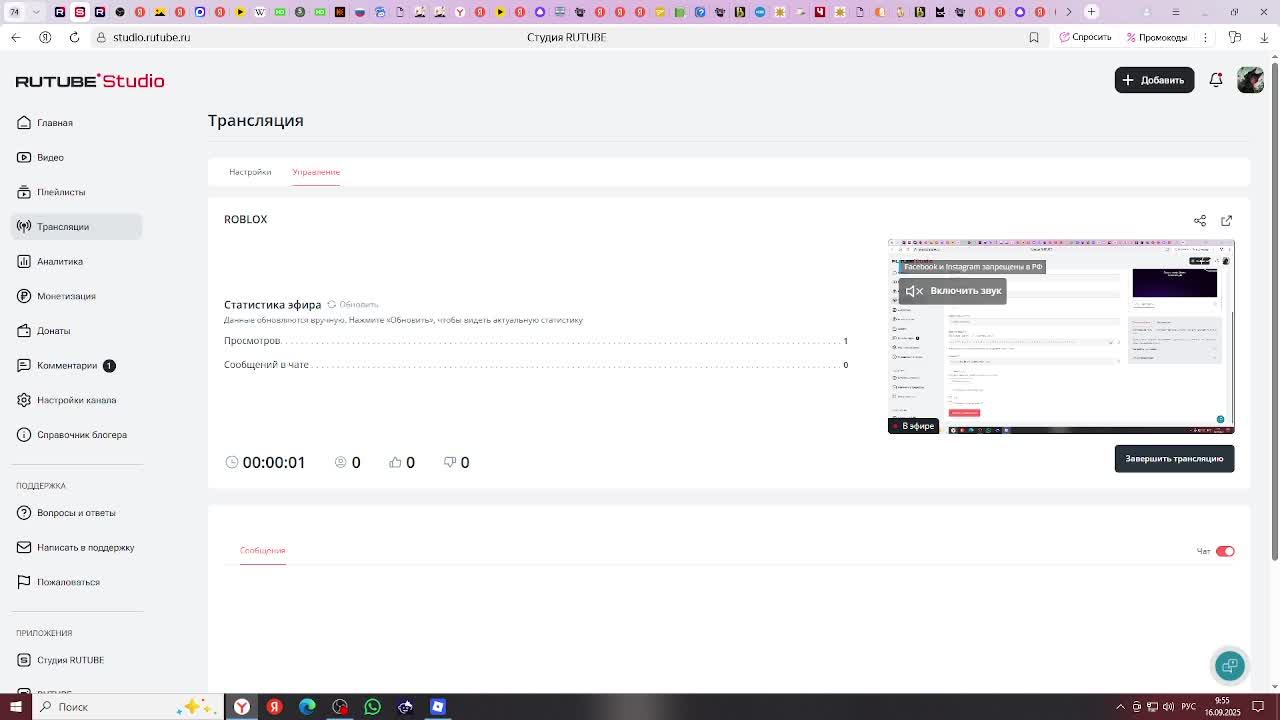Screen dimensions: 1280x720
Task: Open the notifications bell
Action: tap(1216, 80)
